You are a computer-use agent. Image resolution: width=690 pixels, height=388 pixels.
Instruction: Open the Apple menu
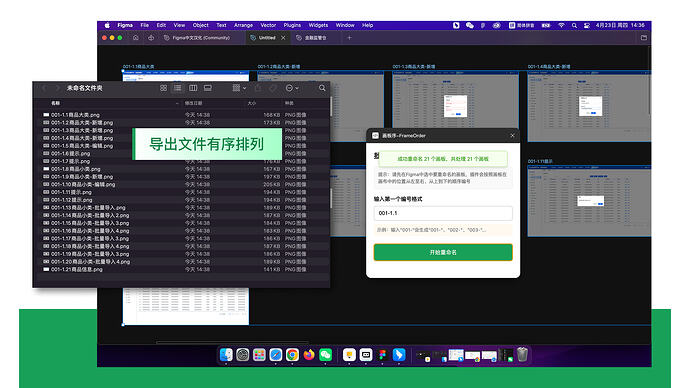click(x=107, y=26)
